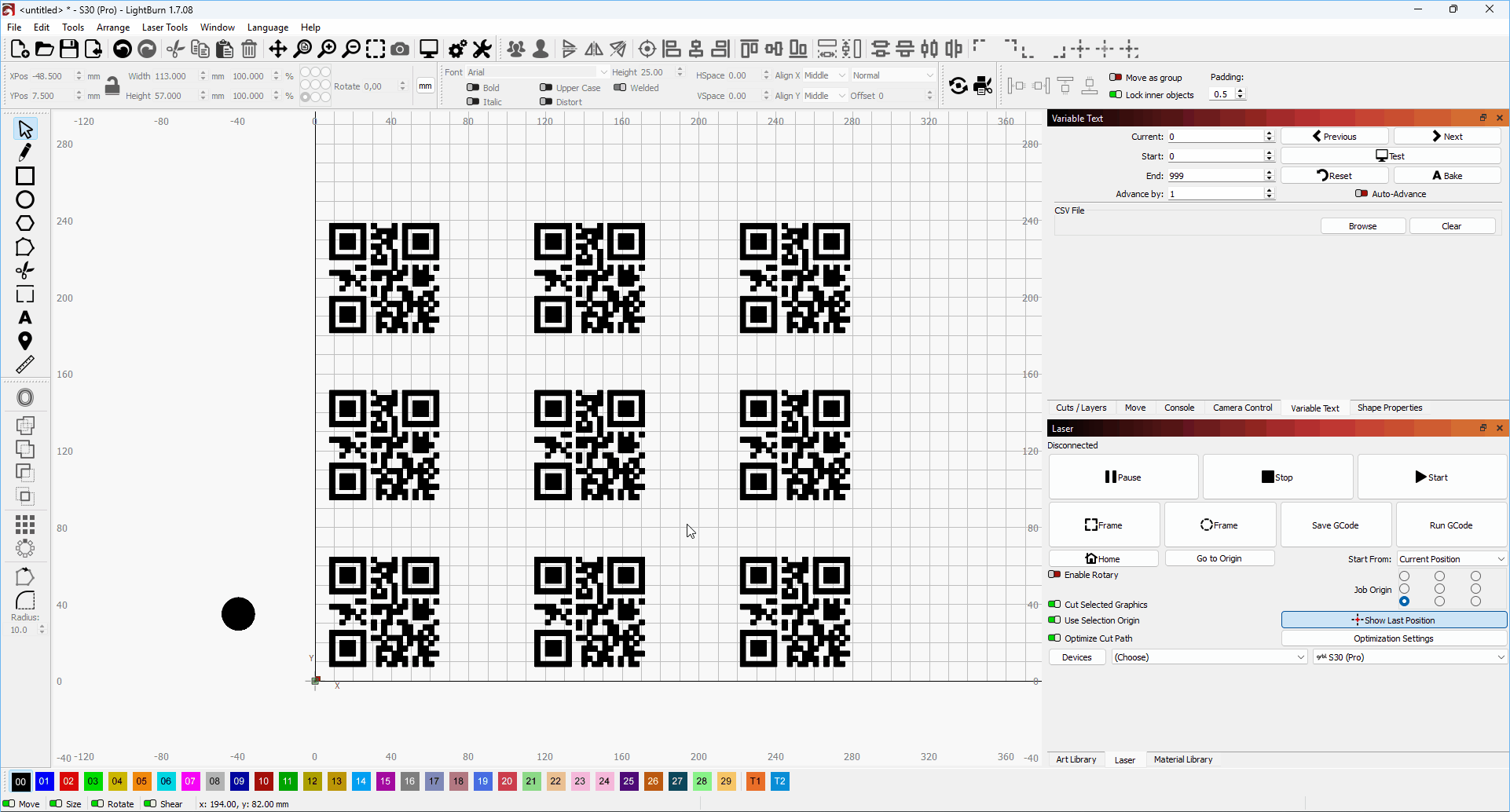The height and width of the screenshot is (812, 1510).
Task: Open Device Settings wrench icon
Action: tap(482, 49)
